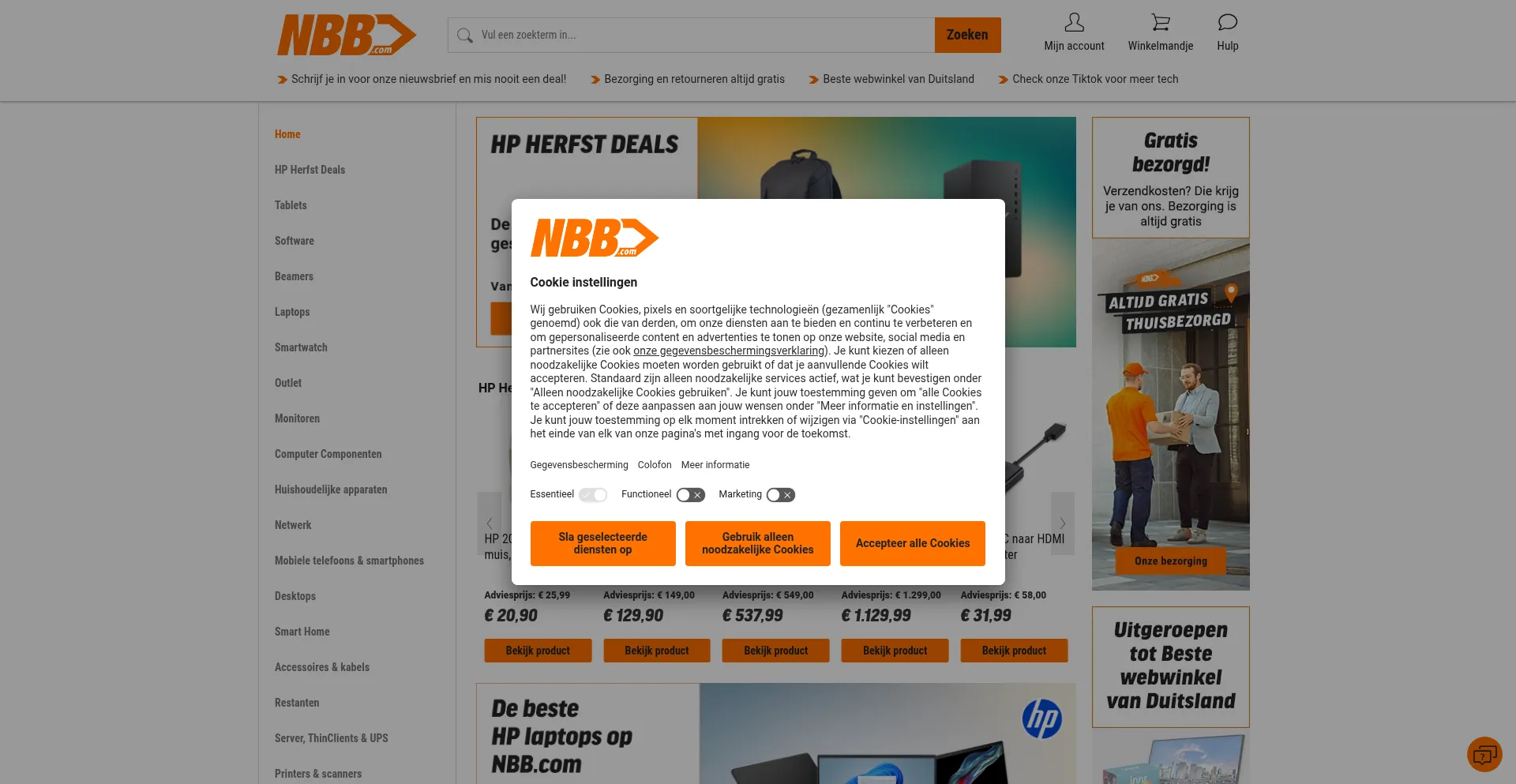This screenshot has height=784, width=1516.
Task: Toggle the Essentieel cookie switch
Action: [x=593, y=495]
